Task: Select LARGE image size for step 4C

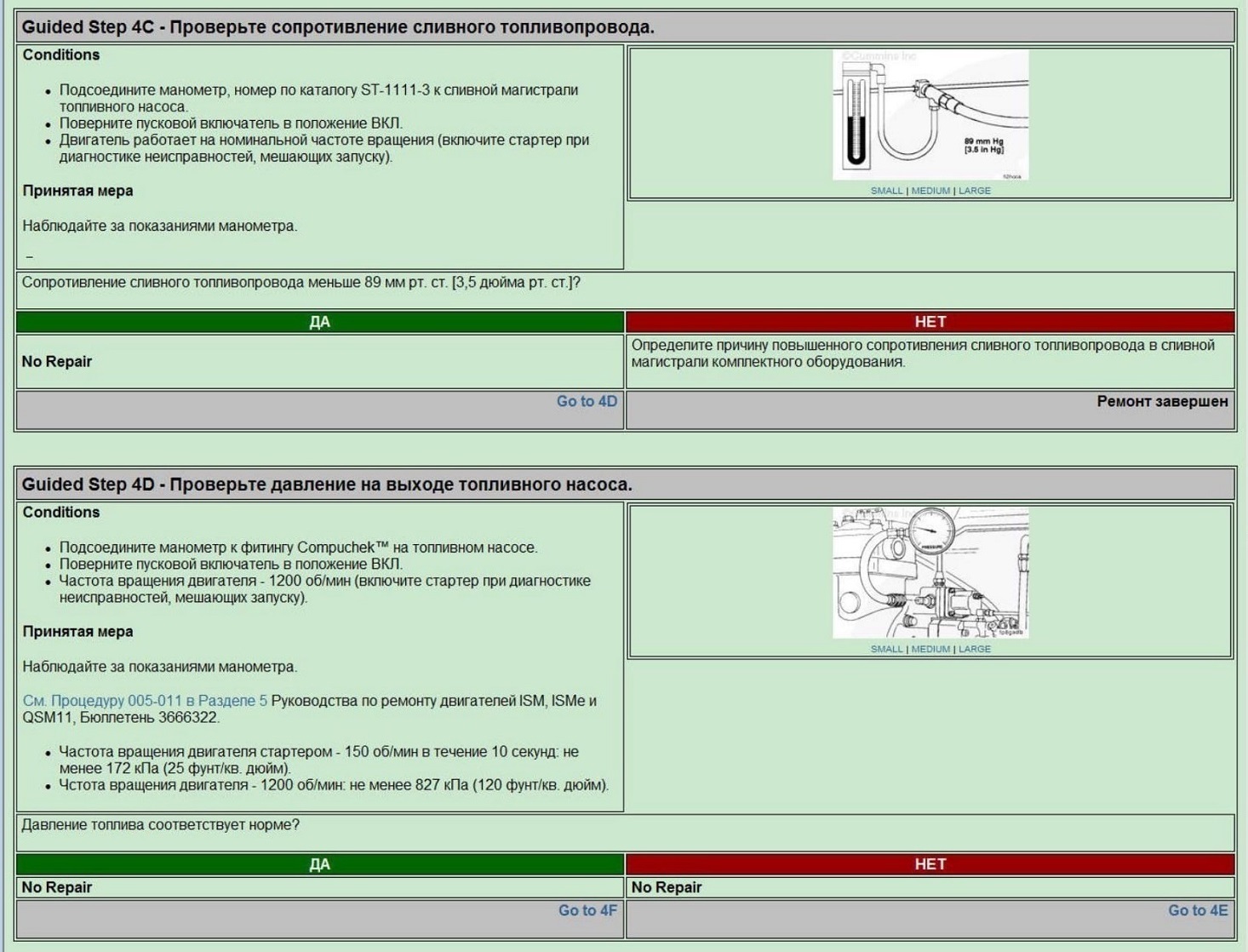Action: (x=975, y=191)
